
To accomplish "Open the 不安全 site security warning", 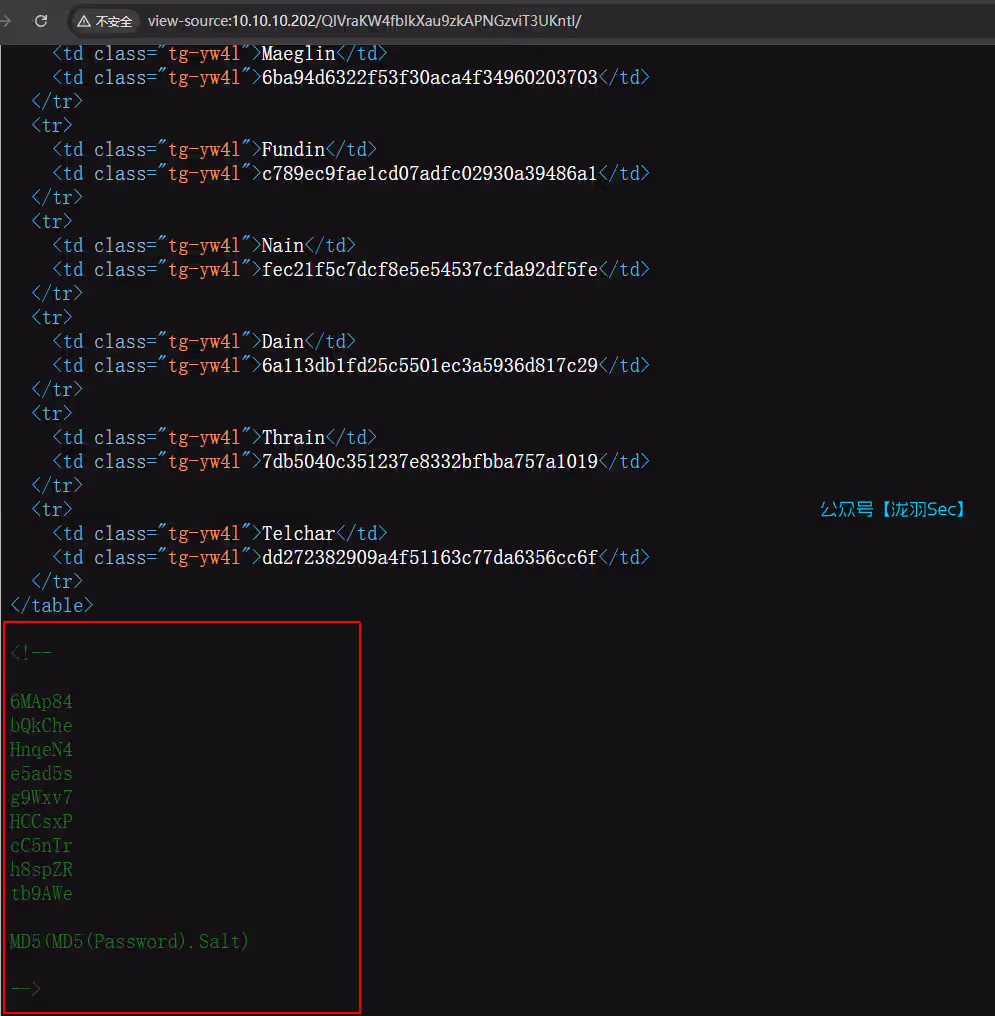I will tap(105, 21).
